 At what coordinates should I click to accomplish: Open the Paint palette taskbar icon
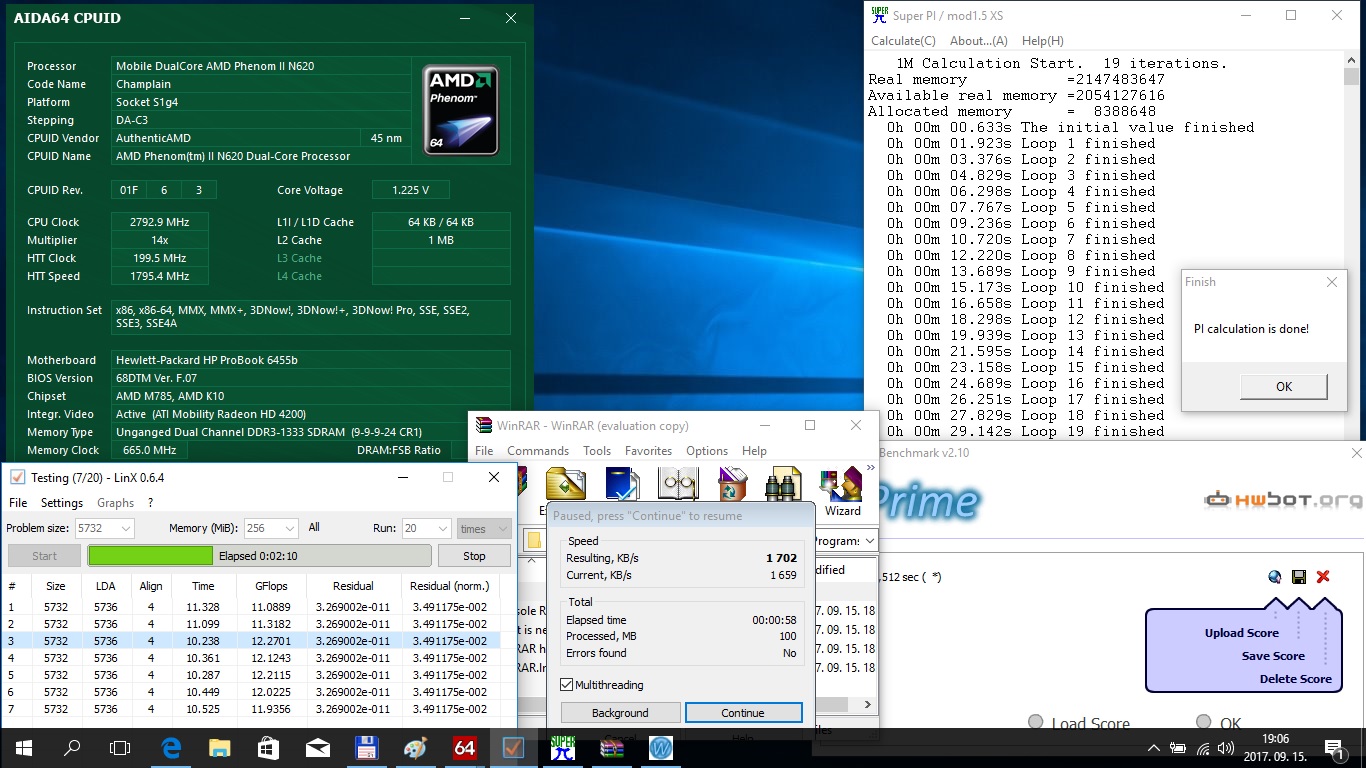click(x=415, y=747)
